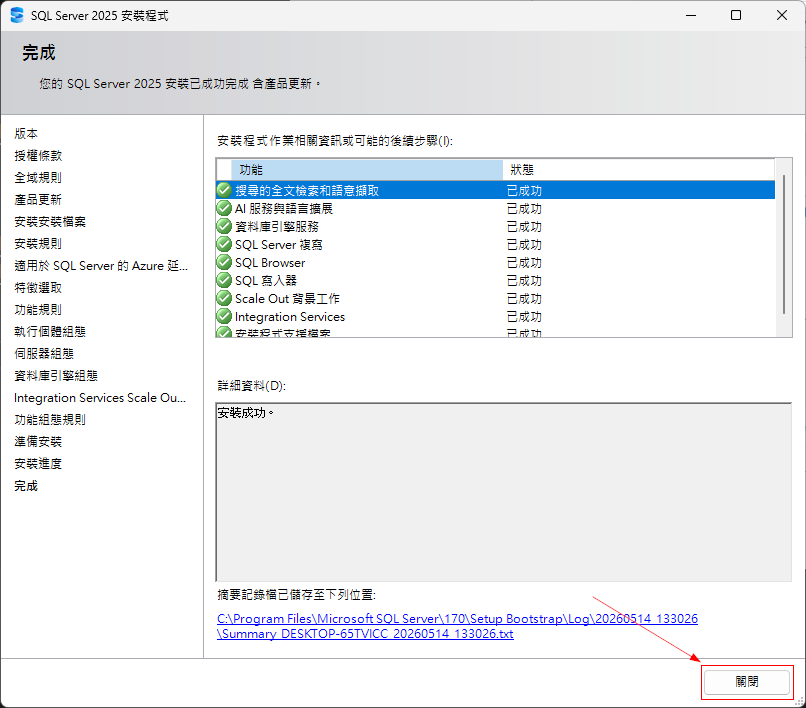This screenshot has height=708, width=806.
Task: Select the SQL 寫入器 row
Action: click(496, 280)
